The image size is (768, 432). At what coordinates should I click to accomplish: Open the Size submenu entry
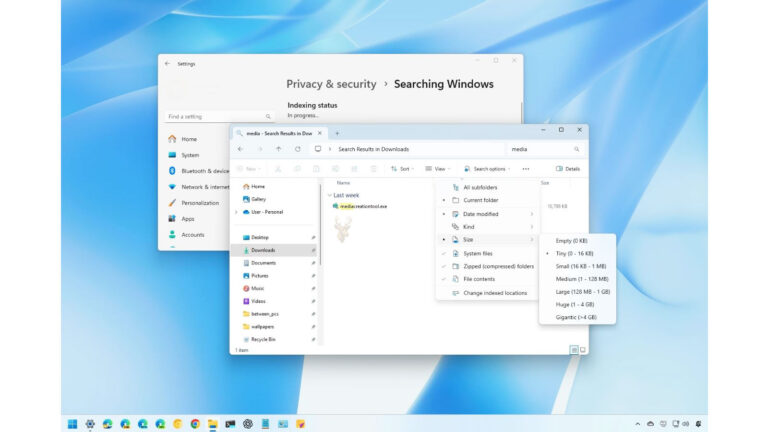tap(487, 240)
